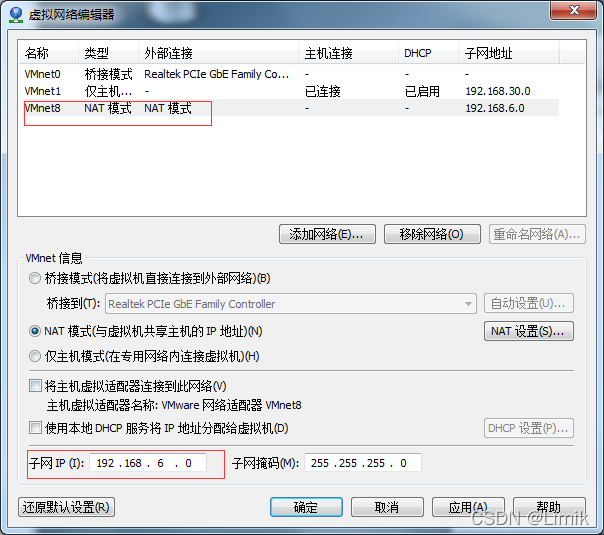The height and width of the screenshot is (535, 604).
Task: Click the 192.168.30.0 subnet address cell
Action: pyautogui.click(x=498, y=91)
